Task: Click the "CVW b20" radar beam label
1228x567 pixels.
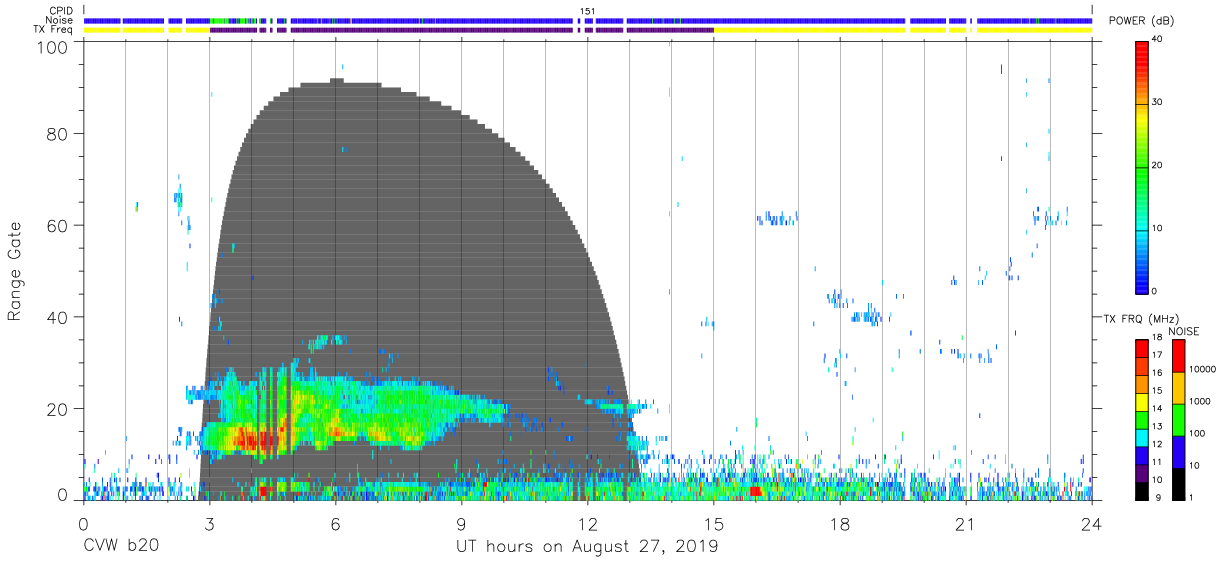Action: [x=121, y=547]
